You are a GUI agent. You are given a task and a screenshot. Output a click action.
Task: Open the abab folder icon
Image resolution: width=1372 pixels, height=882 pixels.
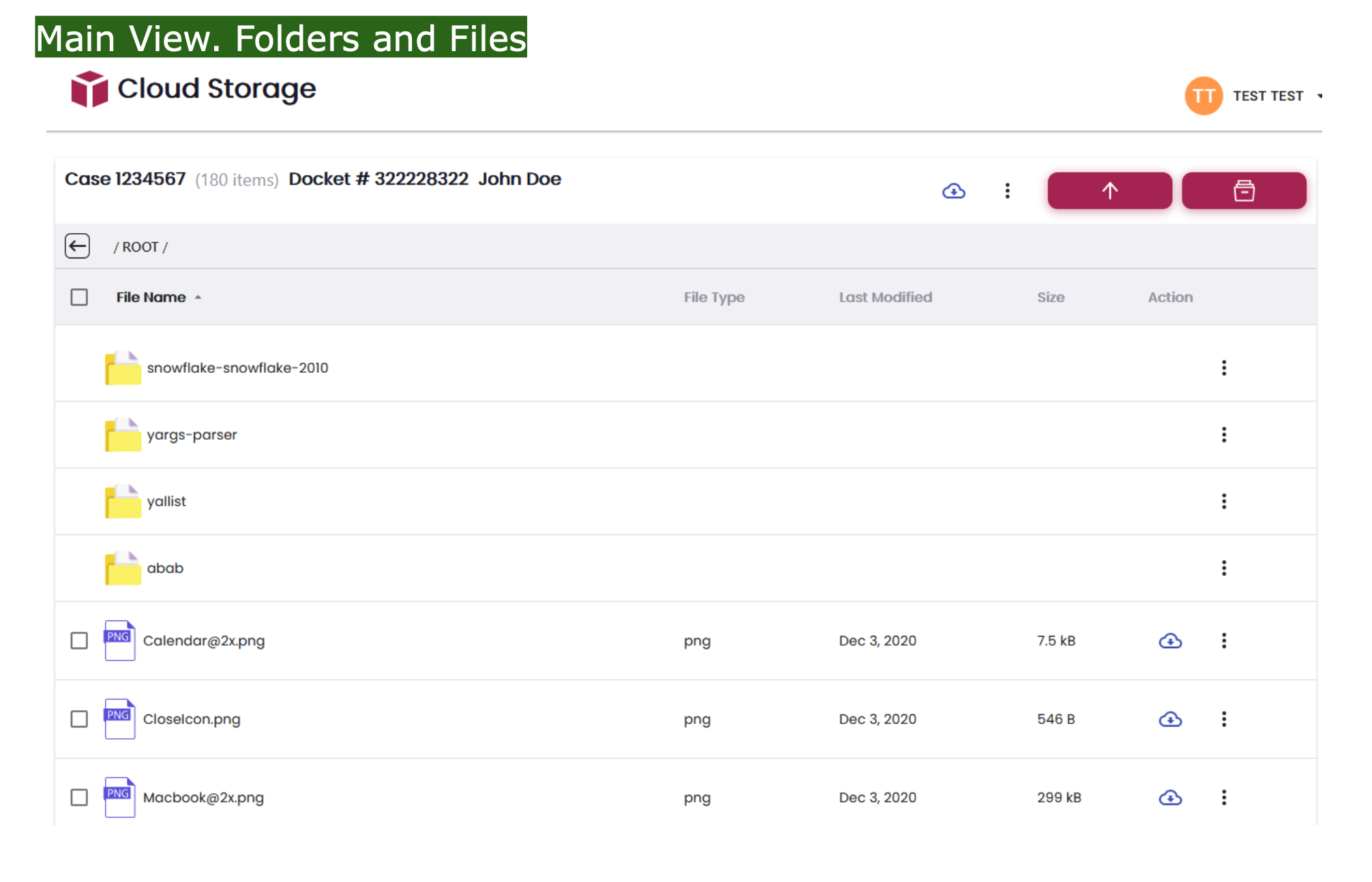pos(123,568)
